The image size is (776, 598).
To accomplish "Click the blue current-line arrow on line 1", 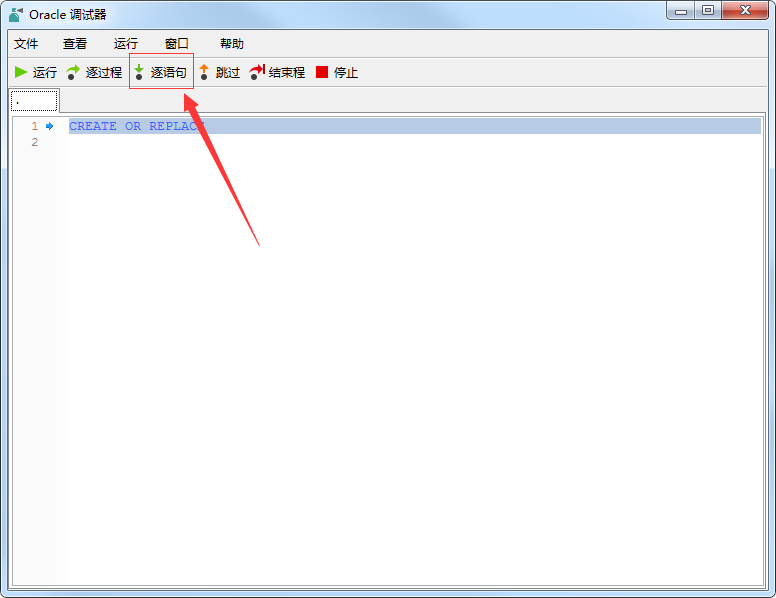I will coord(49,126).
